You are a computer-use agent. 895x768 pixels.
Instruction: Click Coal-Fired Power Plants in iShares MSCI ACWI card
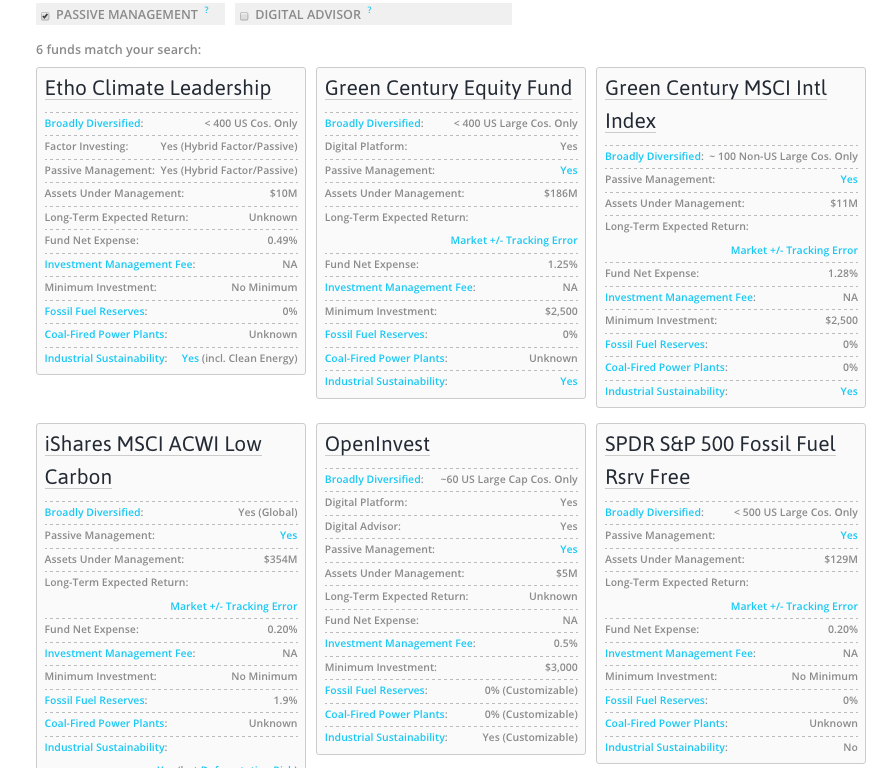click(x=106, y=723)
